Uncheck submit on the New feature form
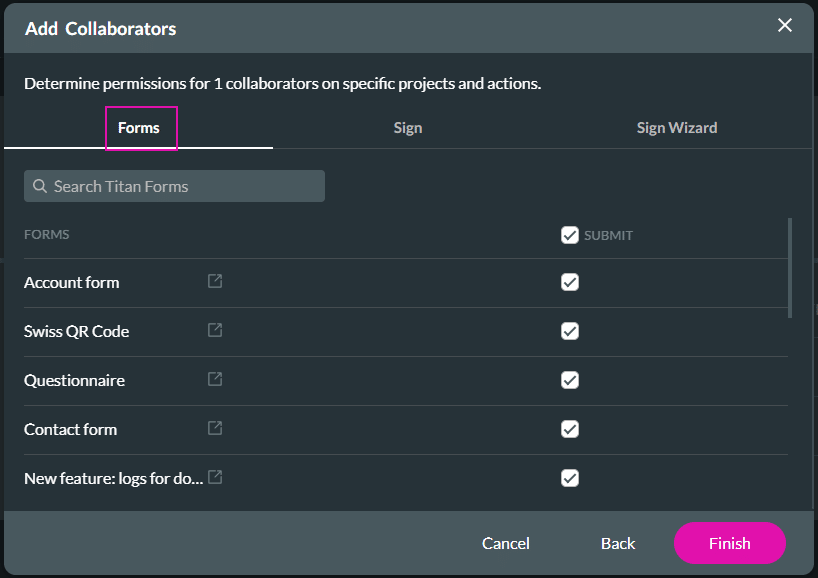This screenshot has height=578, width=818. coord(570,478)
